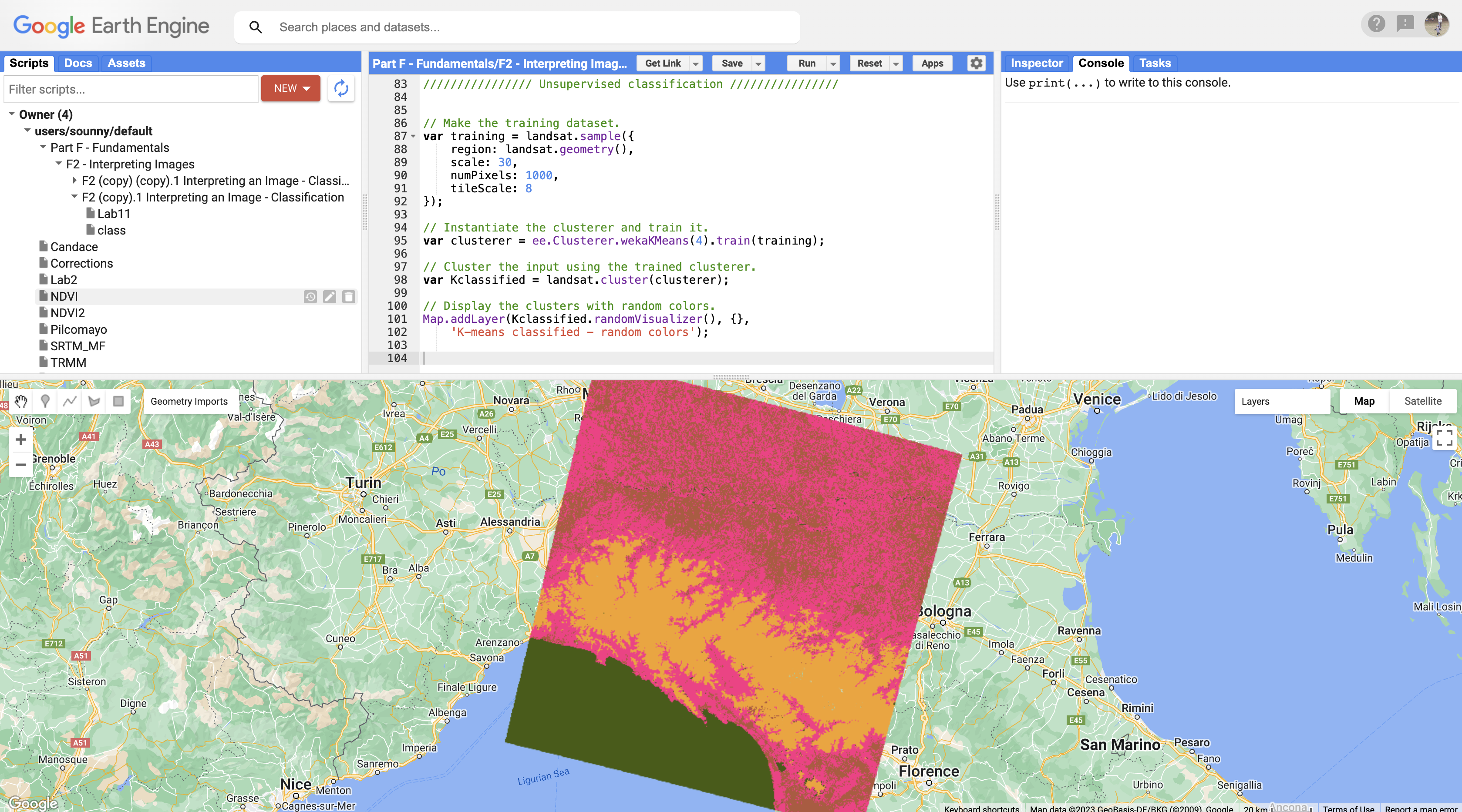Select the draw rectangle tool

[x=118, y=401]
